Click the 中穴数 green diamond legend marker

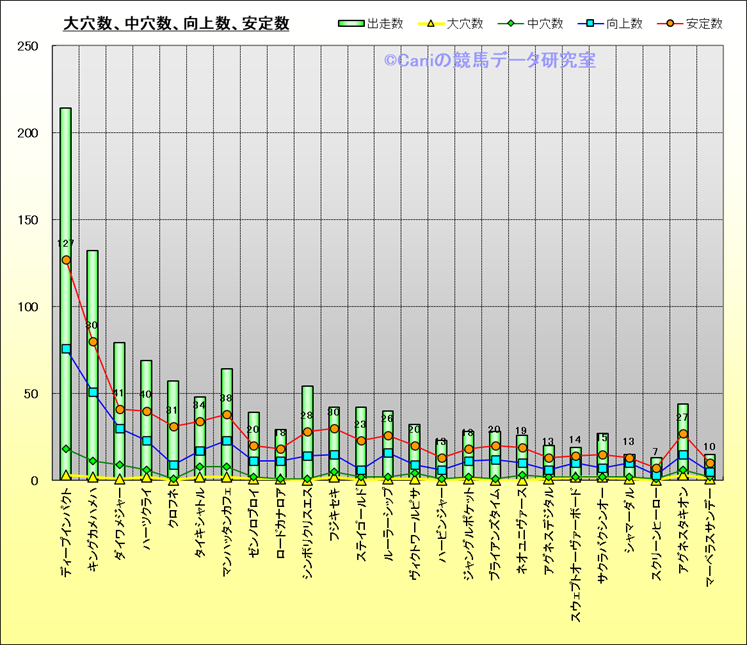[x=511, y=23]
